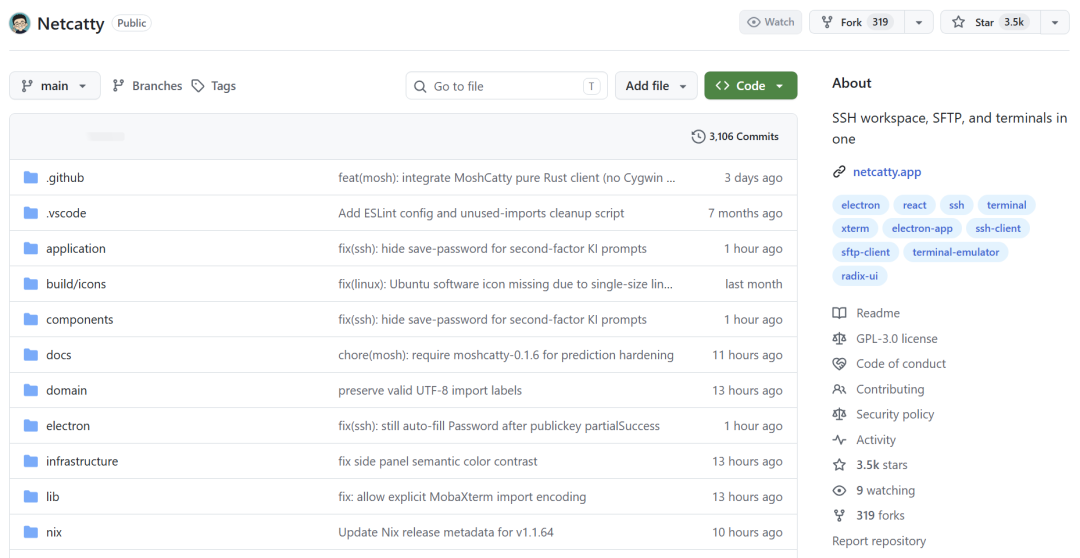Select the xterm topic tag

pyautogui.click(x=855, y=229)
